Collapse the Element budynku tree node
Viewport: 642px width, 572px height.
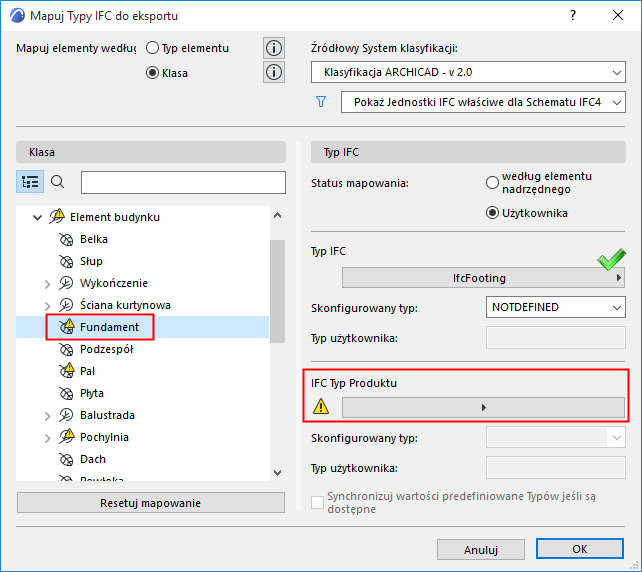tap(37, 217)
